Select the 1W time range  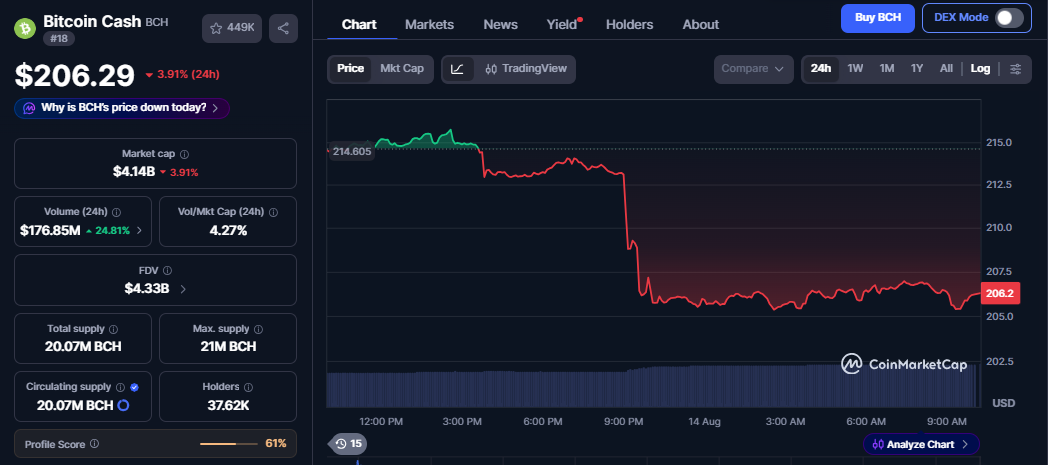click(856, 69)
